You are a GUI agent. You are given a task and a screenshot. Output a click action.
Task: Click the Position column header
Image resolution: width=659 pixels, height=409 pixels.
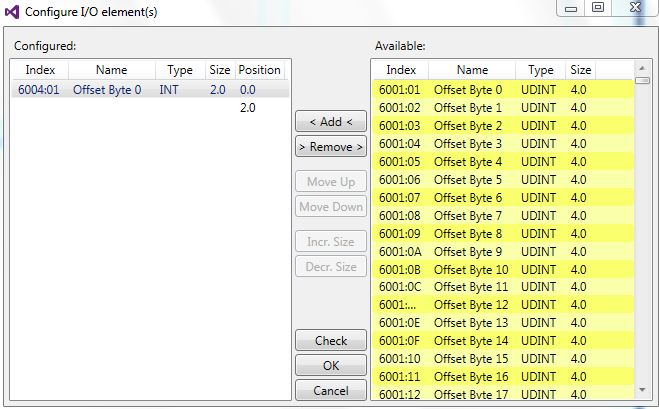(x=260, y=70)
